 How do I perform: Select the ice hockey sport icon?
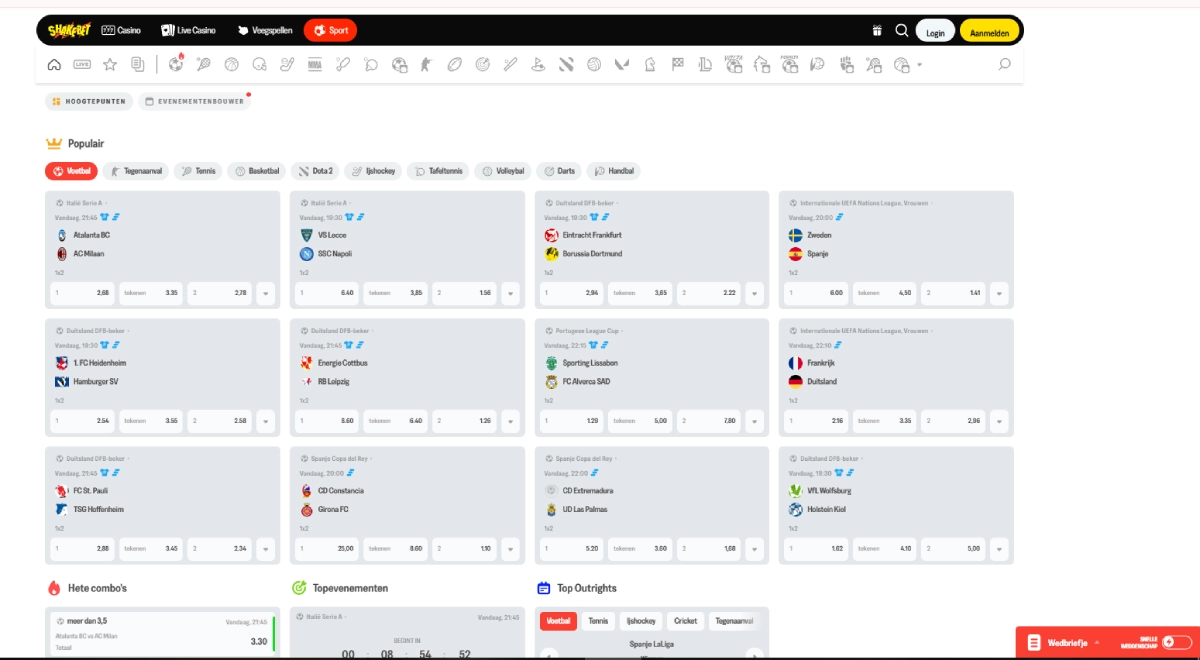coord(287,64)
